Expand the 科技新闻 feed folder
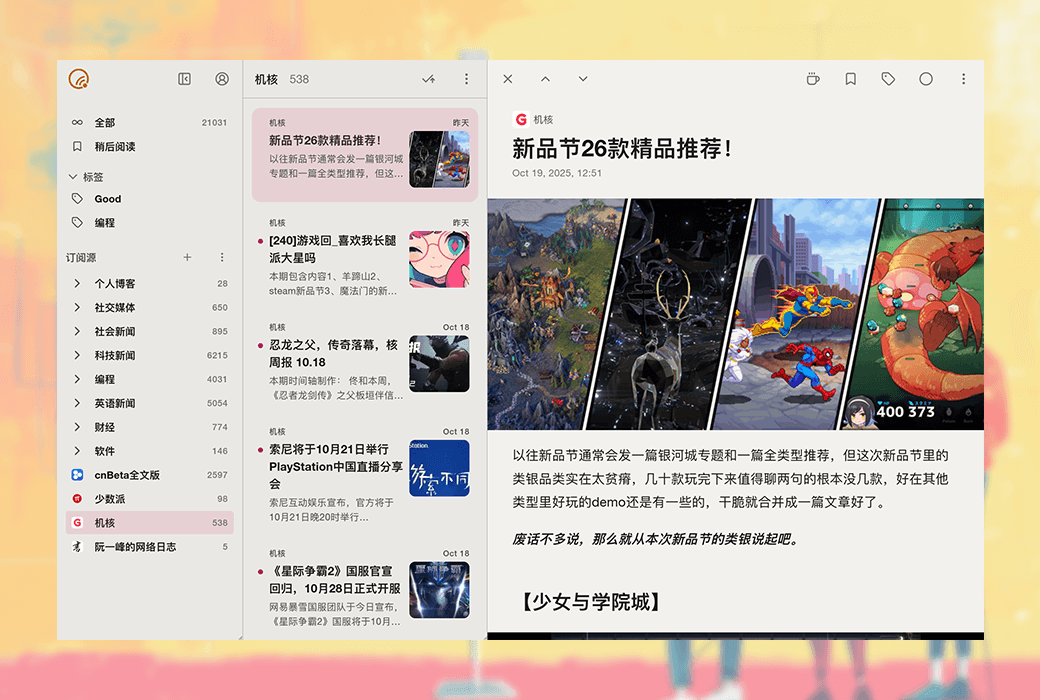 click(x=77, y=355)
